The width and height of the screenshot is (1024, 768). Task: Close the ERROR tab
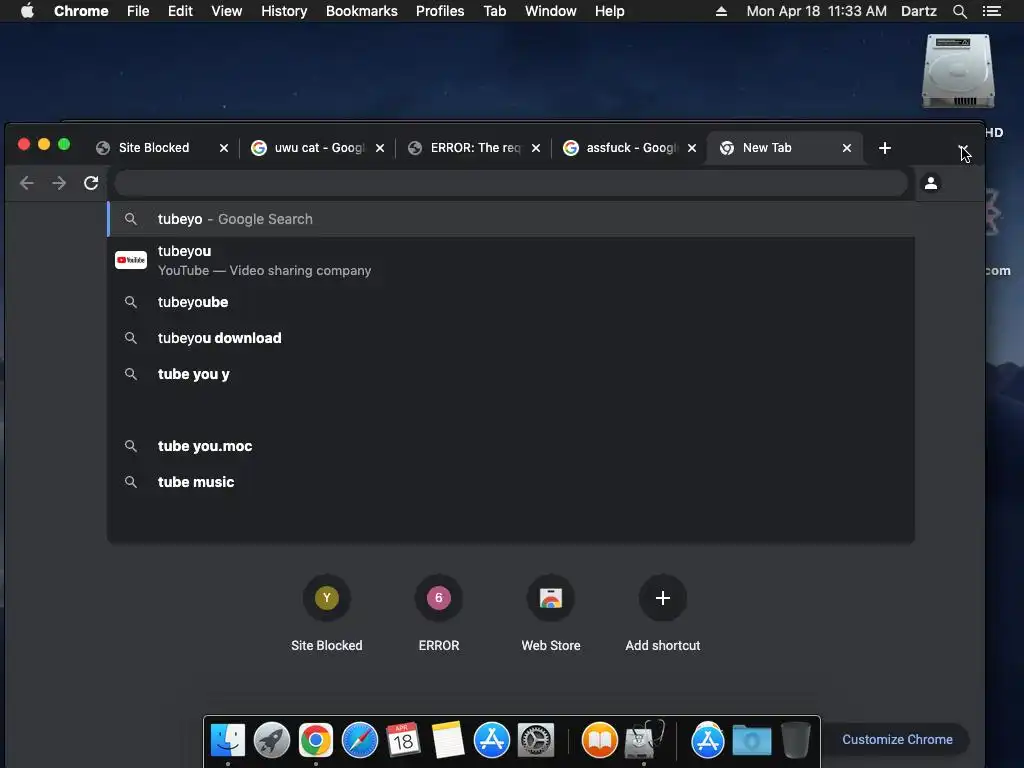coord(536,148)
